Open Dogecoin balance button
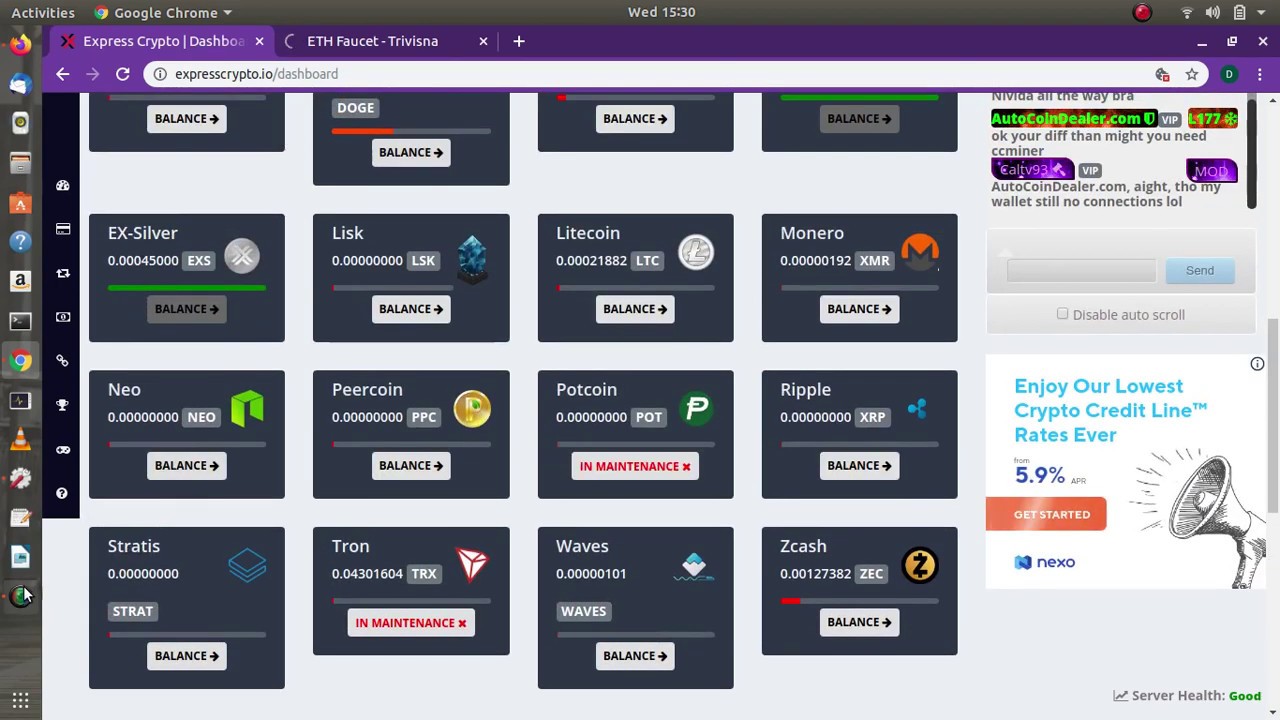This screenshot has height=720, width=1280. (411, 152)
